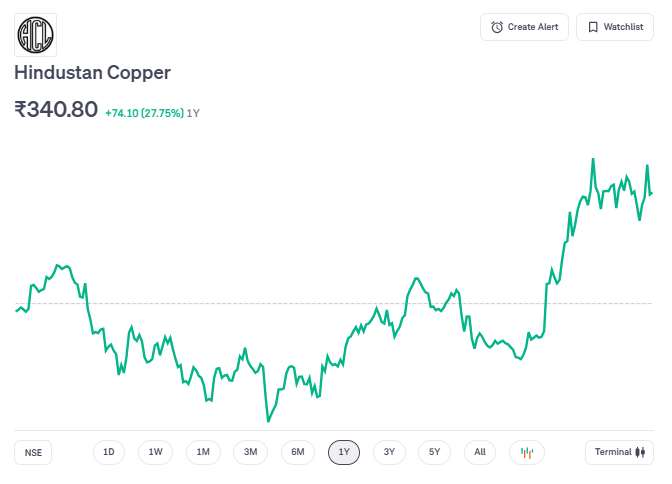Open the Create Alert dialog
The height and width of the screenshot is (484, 672).
[x=525, y=27]
